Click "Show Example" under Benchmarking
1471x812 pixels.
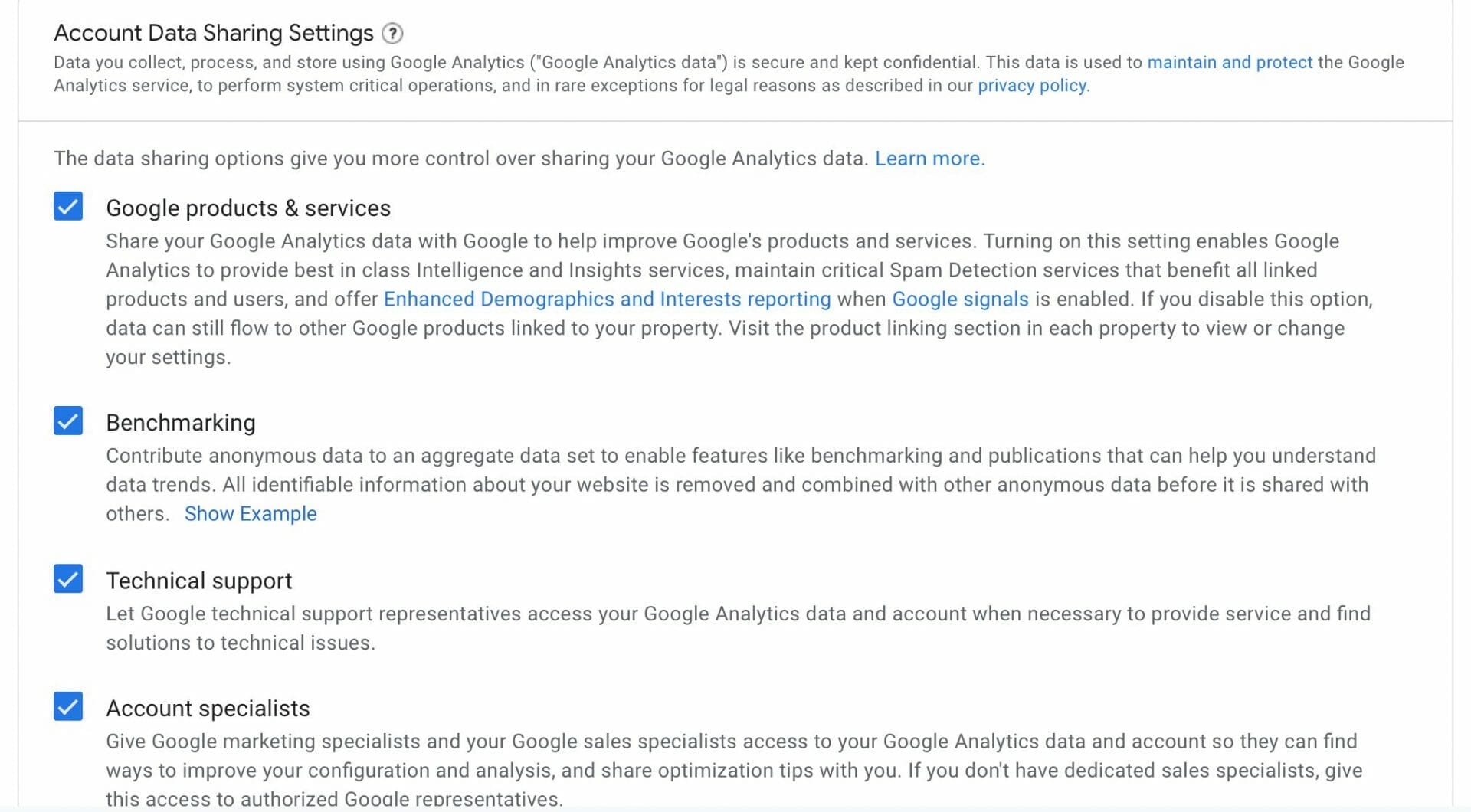[x=251, y=513]
